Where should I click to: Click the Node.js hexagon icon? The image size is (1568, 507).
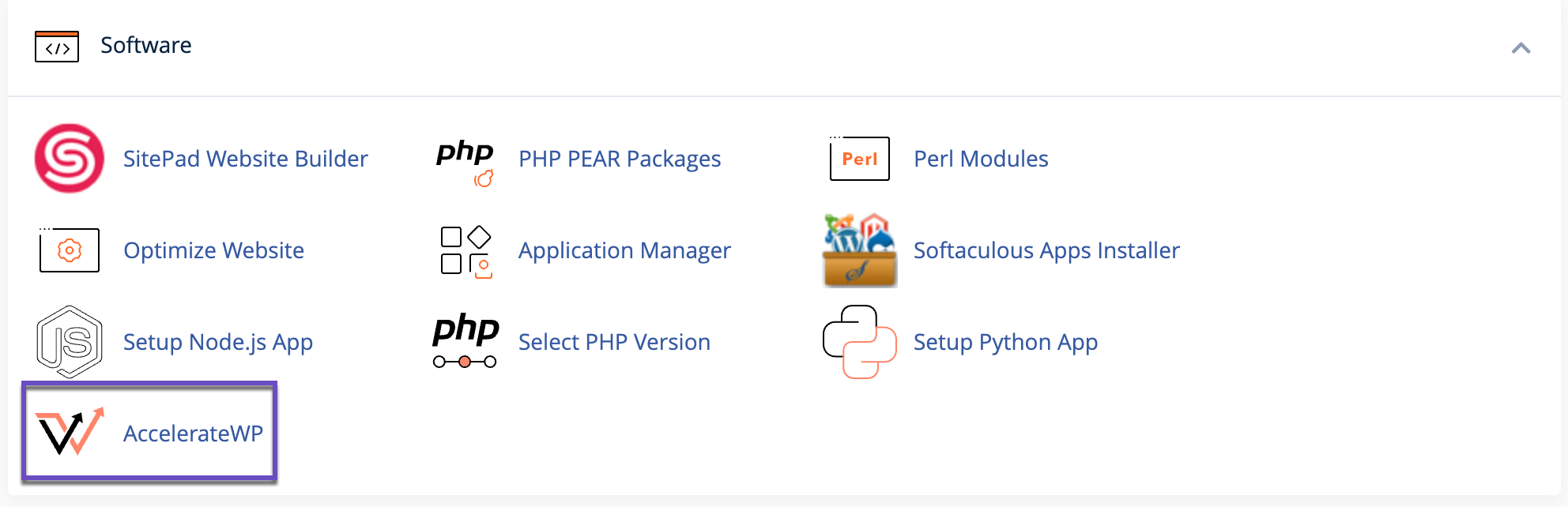(x=70, y=342)
